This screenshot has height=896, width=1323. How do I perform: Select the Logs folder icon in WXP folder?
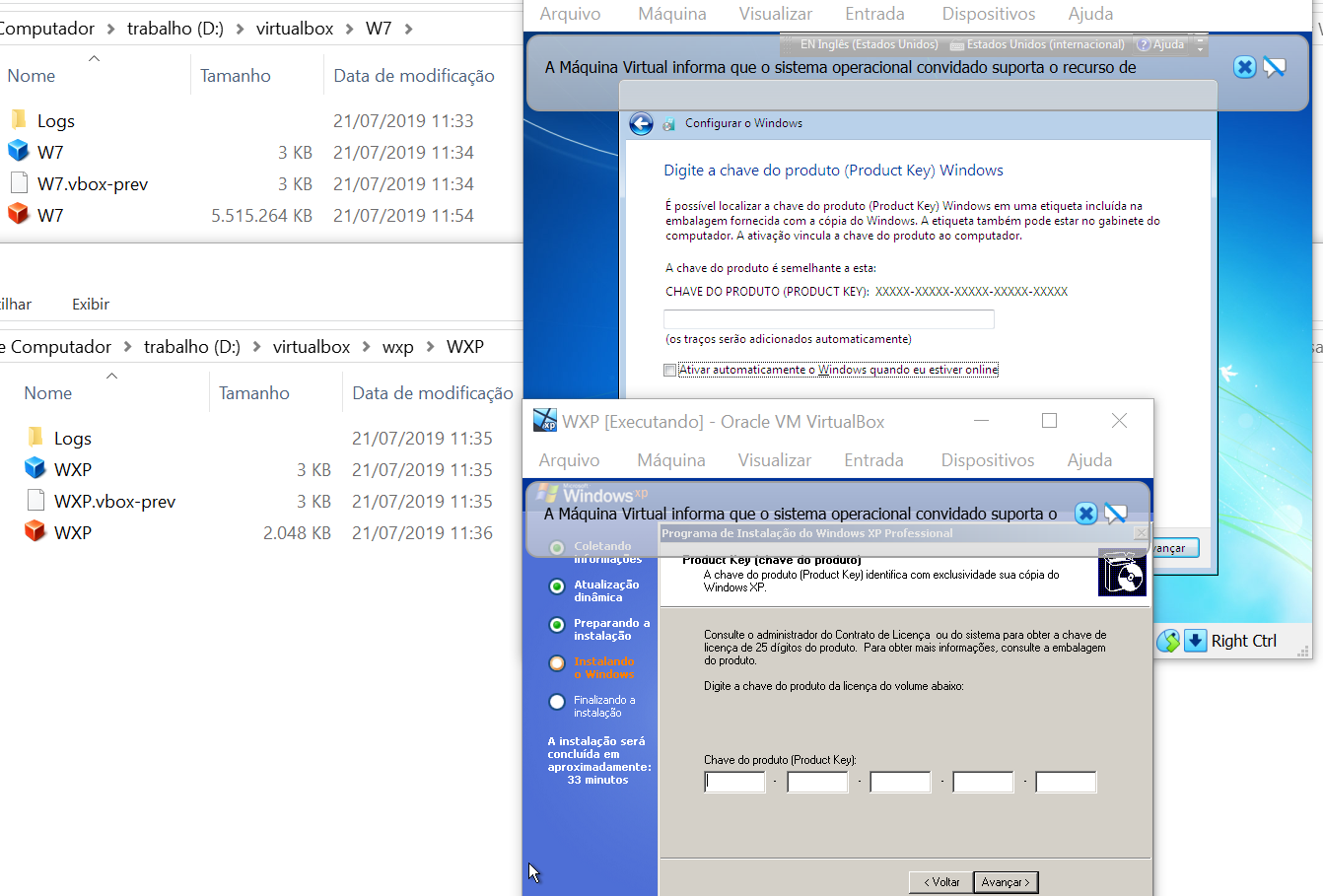[x=35, y=438]
